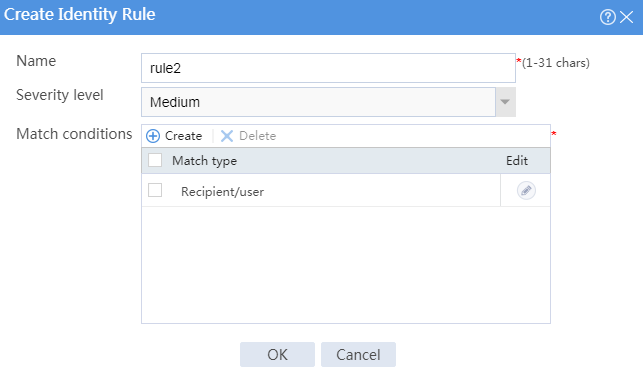This screenshot has width=643, height=383.
Task: Open the help question mark icon
Action: click(x=607, y=17)
